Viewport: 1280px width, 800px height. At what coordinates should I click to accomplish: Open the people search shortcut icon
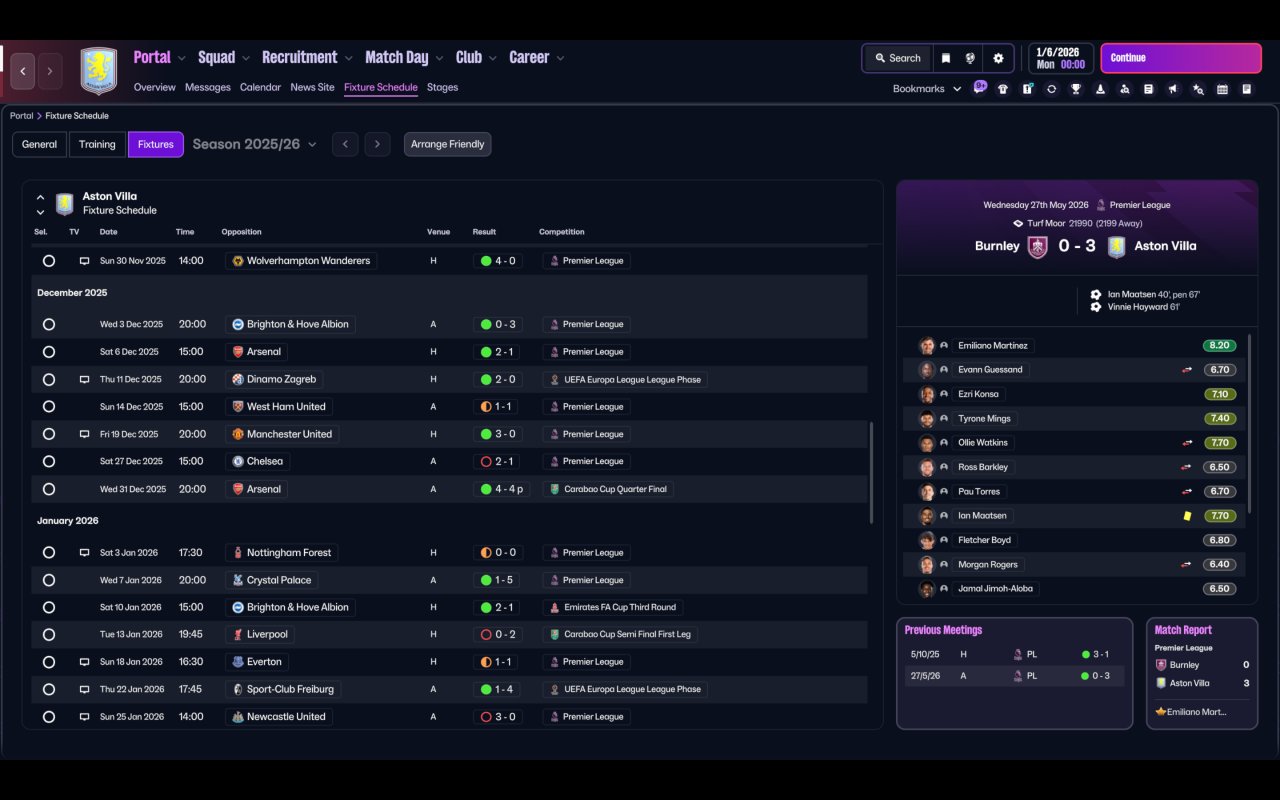(1125, 89)
